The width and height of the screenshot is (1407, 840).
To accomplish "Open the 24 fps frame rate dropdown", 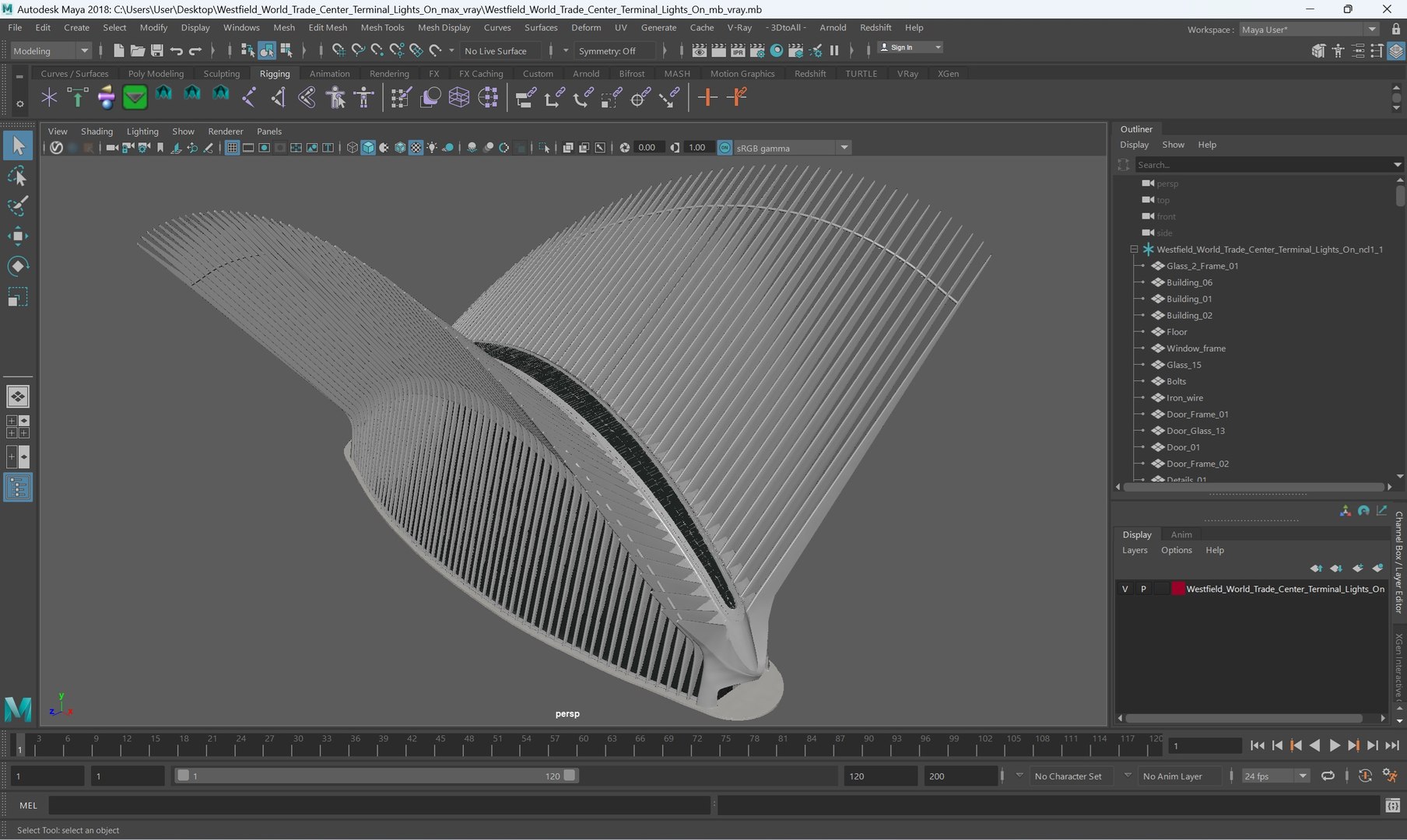I will [1275, 776].
